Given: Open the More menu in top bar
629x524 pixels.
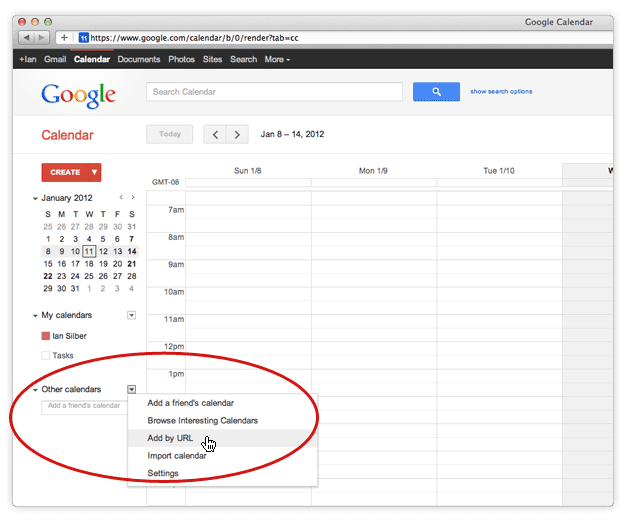Looking at the screenshot, I should click(277, 59).
